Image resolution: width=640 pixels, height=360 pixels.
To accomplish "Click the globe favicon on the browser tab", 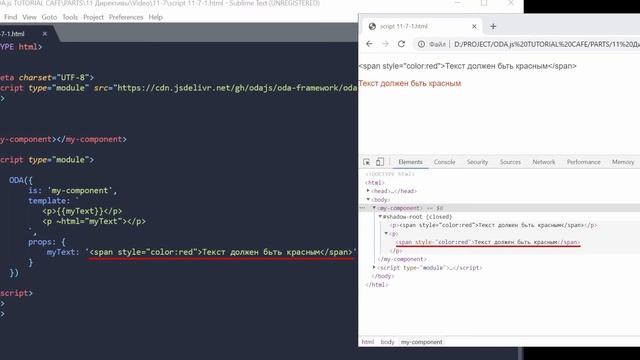I will 372,26.
